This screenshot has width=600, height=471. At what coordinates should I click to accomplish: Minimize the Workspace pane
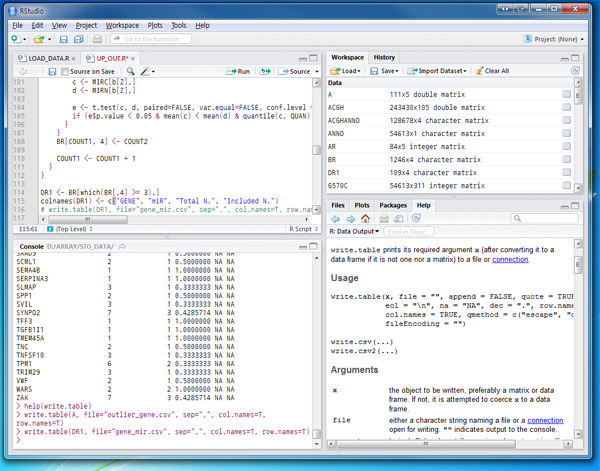click(564, 59)
